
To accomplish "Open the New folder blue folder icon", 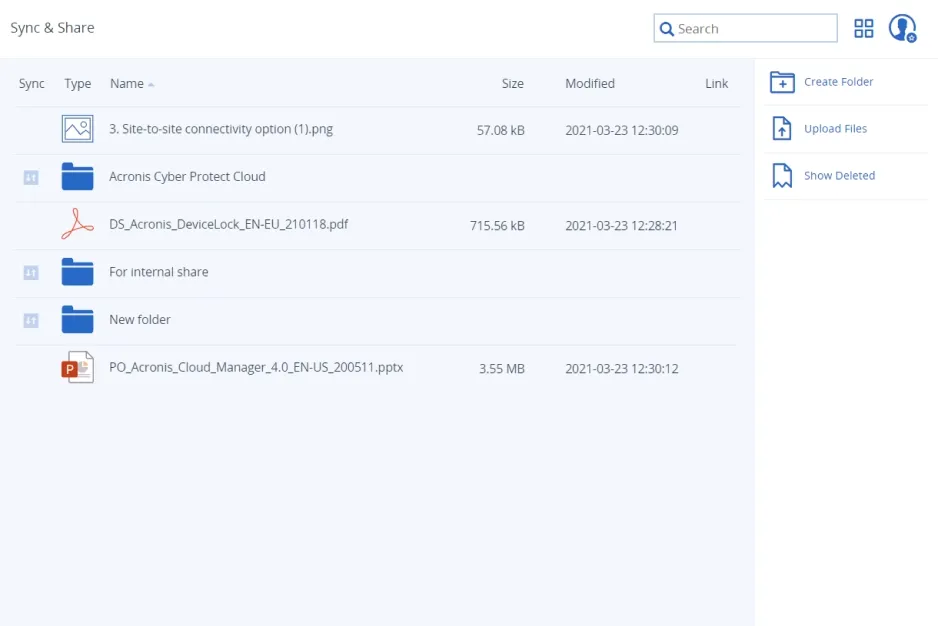I will point(77,320).
